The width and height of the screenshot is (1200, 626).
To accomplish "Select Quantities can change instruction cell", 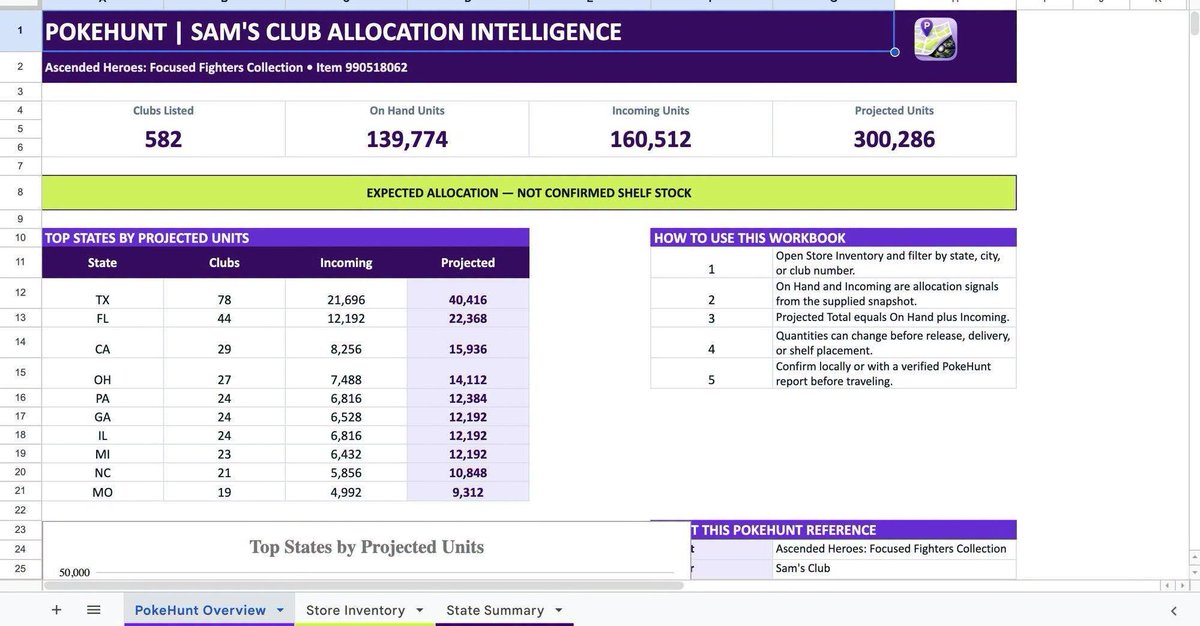I will coord(894,343).
